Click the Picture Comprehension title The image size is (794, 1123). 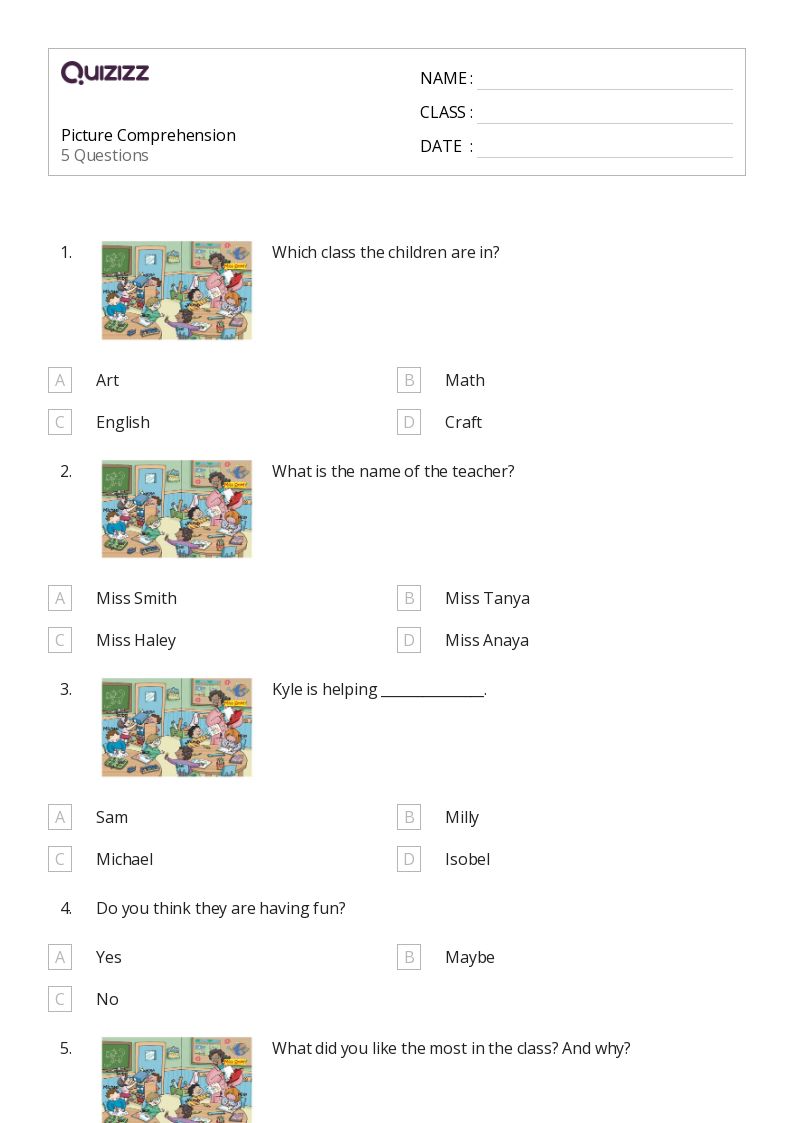[148, 135]
